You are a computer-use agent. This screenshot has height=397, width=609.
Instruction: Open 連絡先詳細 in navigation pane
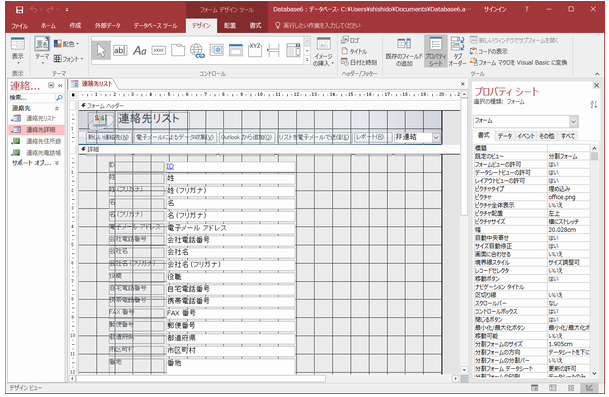(36, 130)
